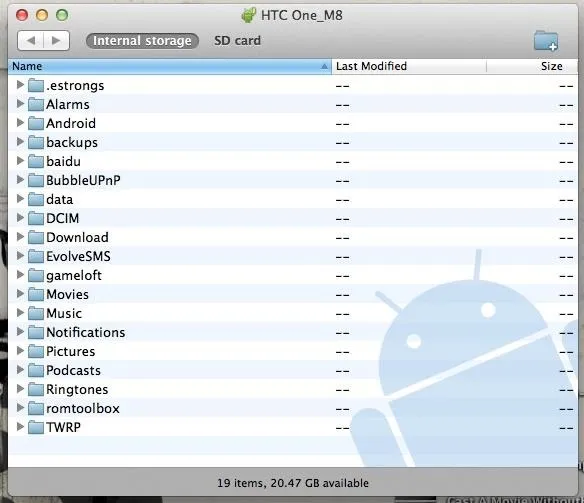The height and width of the screenshot is (503, 584).
Task: Select the backups folder name
Action: (72, 142)
